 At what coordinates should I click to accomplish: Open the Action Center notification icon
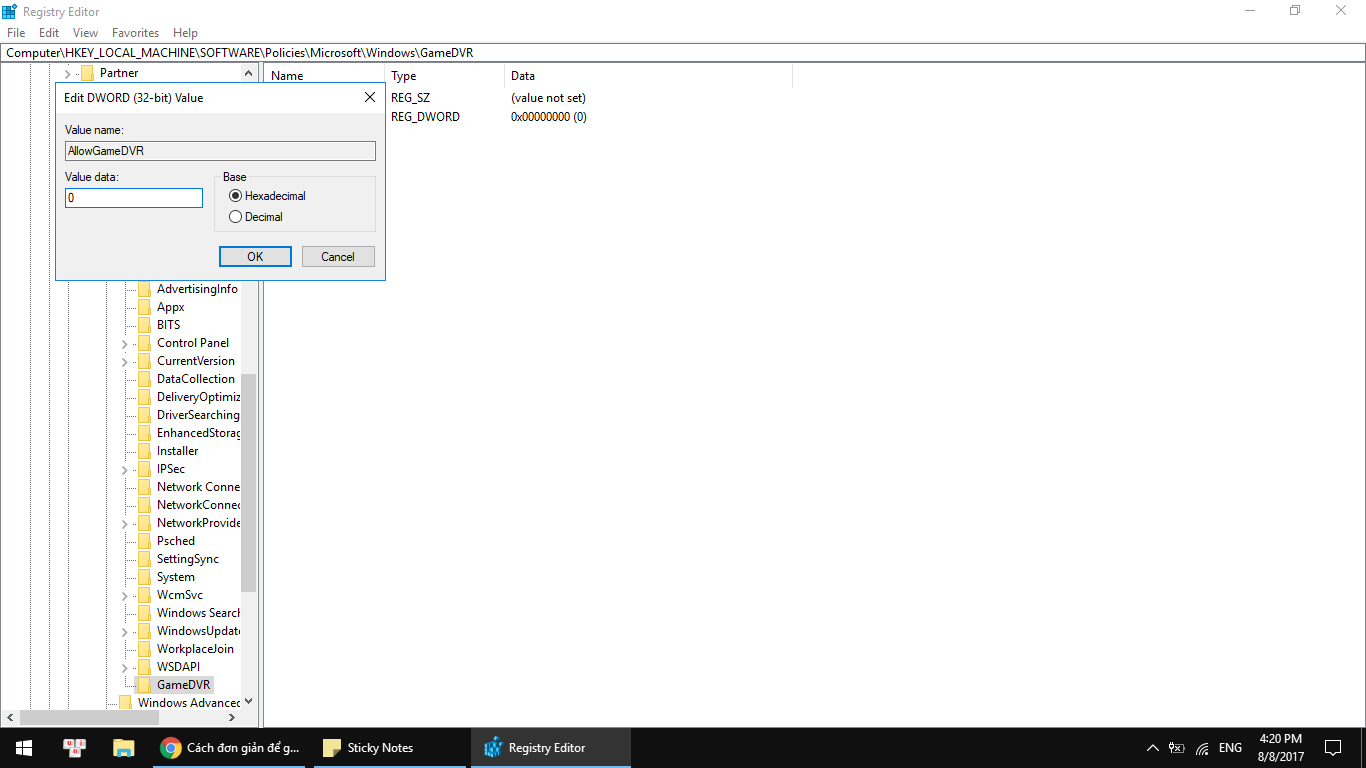[1332, 747]
